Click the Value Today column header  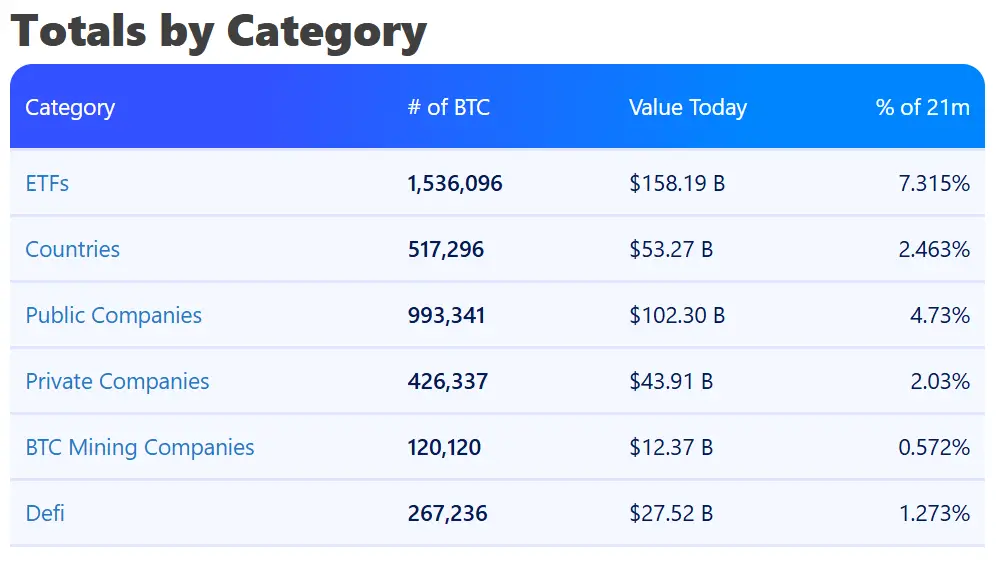[687, 108]
